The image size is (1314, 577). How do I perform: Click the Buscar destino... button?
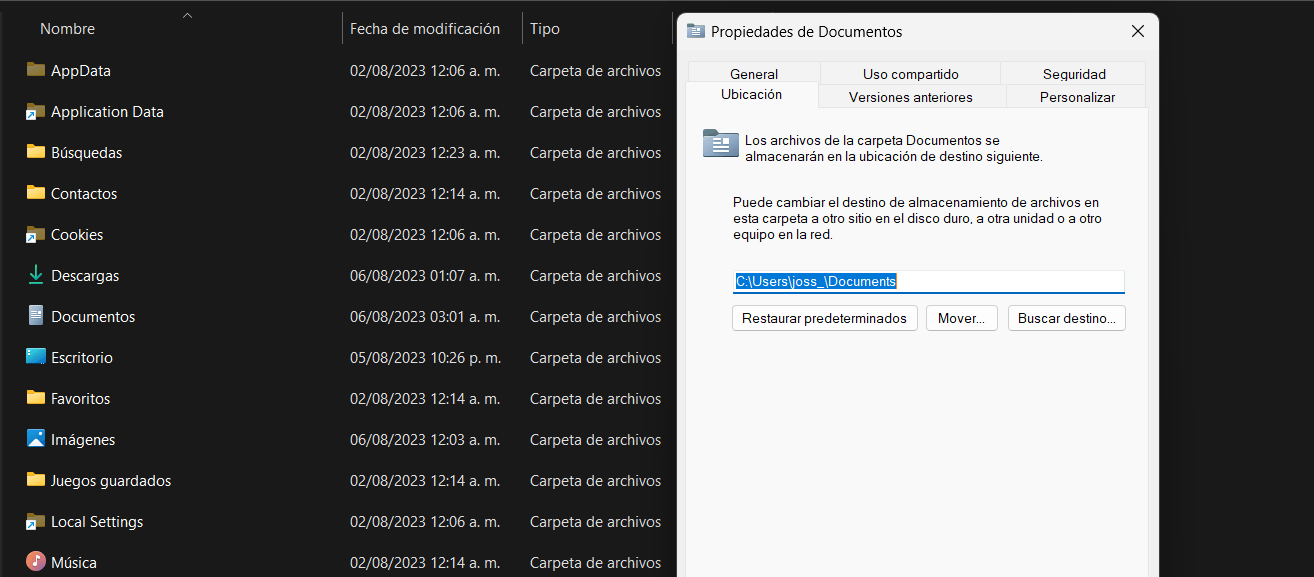tap(1067, 318)
